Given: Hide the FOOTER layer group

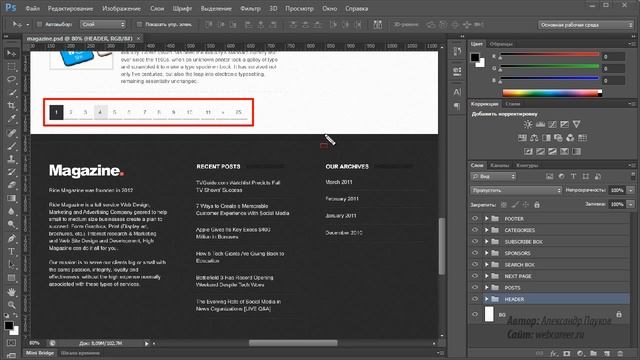Looking at the screenshot, I should (475, 219).
